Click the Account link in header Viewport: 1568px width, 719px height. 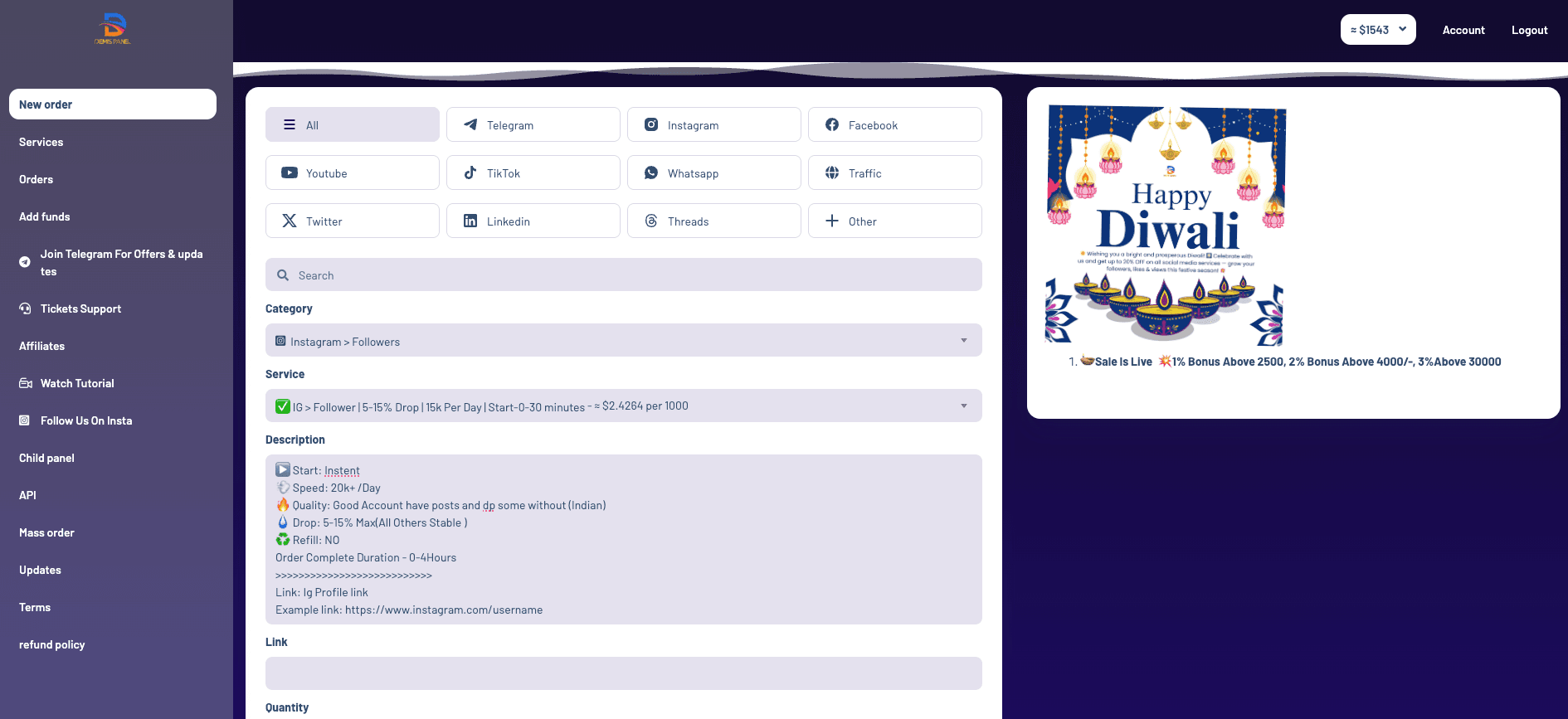point(1463,31)
